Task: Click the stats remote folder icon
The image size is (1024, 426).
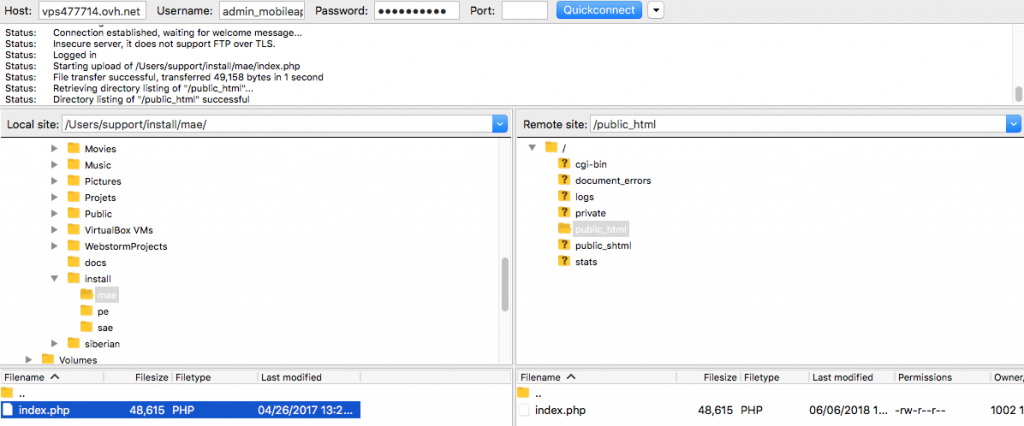Action: 564,261
